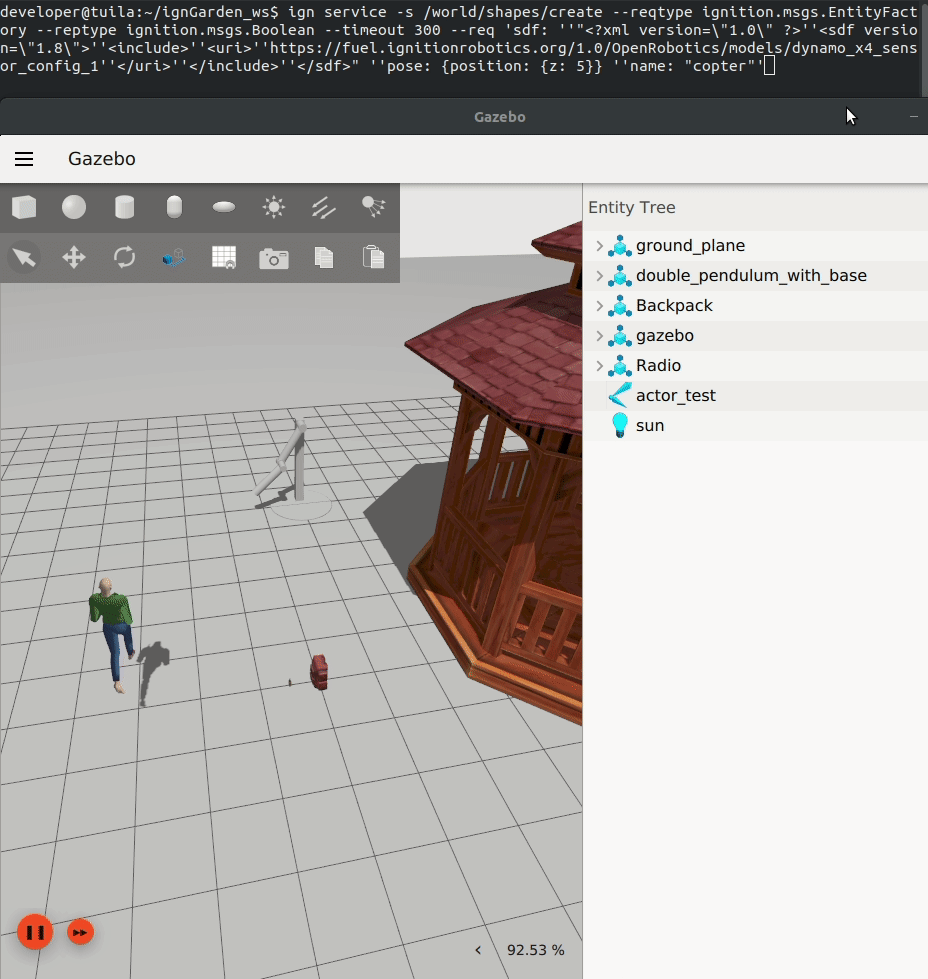Add a spot light
The width and height of the screenshot is (928, 979).
point(373,207)
